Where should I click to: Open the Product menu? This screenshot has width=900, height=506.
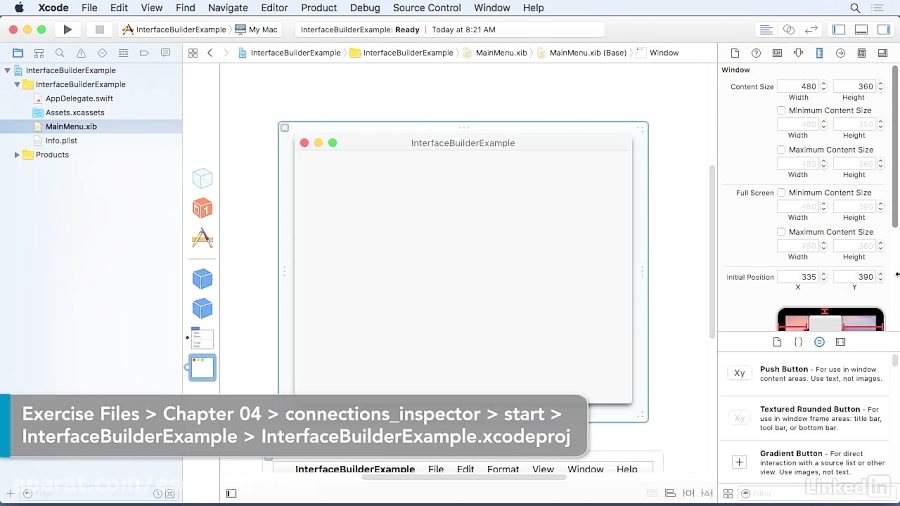[319, 7]
